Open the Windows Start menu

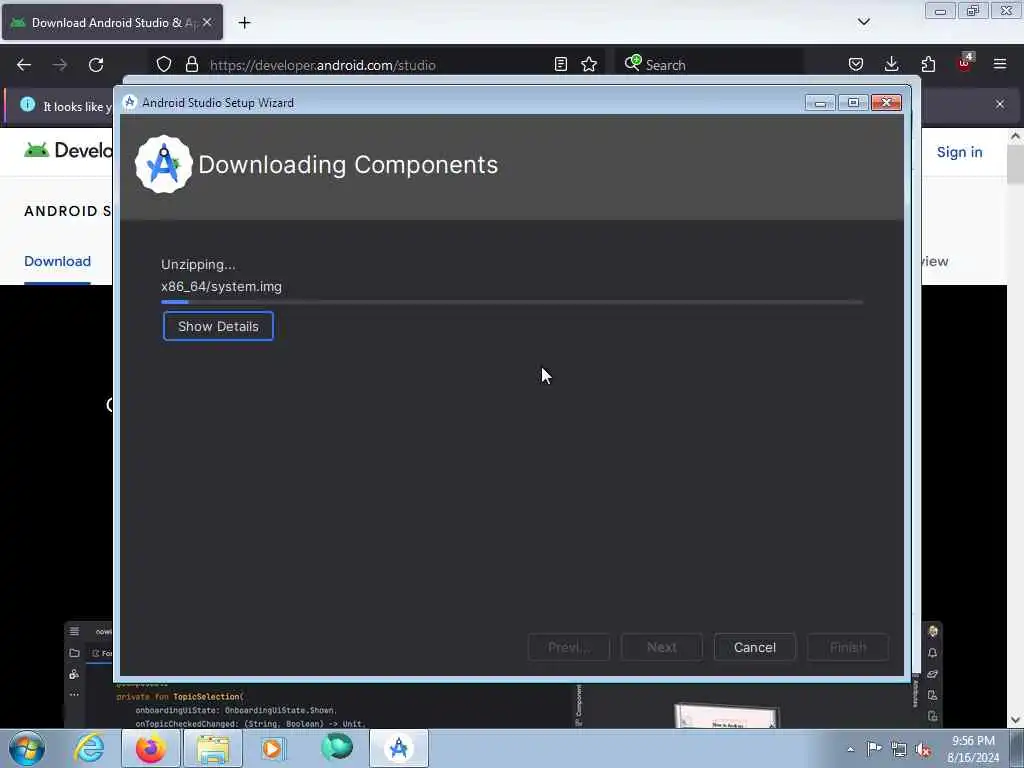coord(27,748)
